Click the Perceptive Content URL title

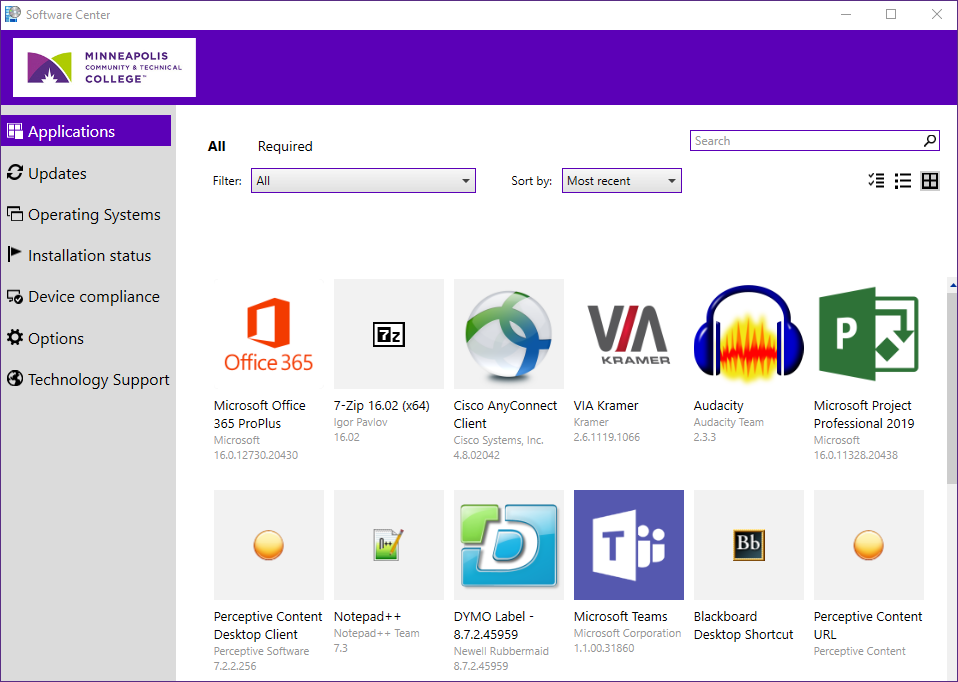pos(868,625)
